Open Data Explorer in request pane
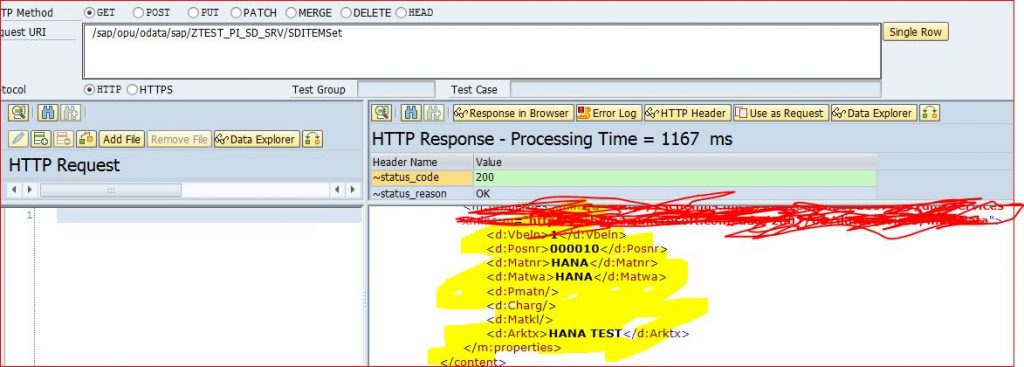Image resolution: width=1024 pixels, height=367 pixels. click(257, 139)
